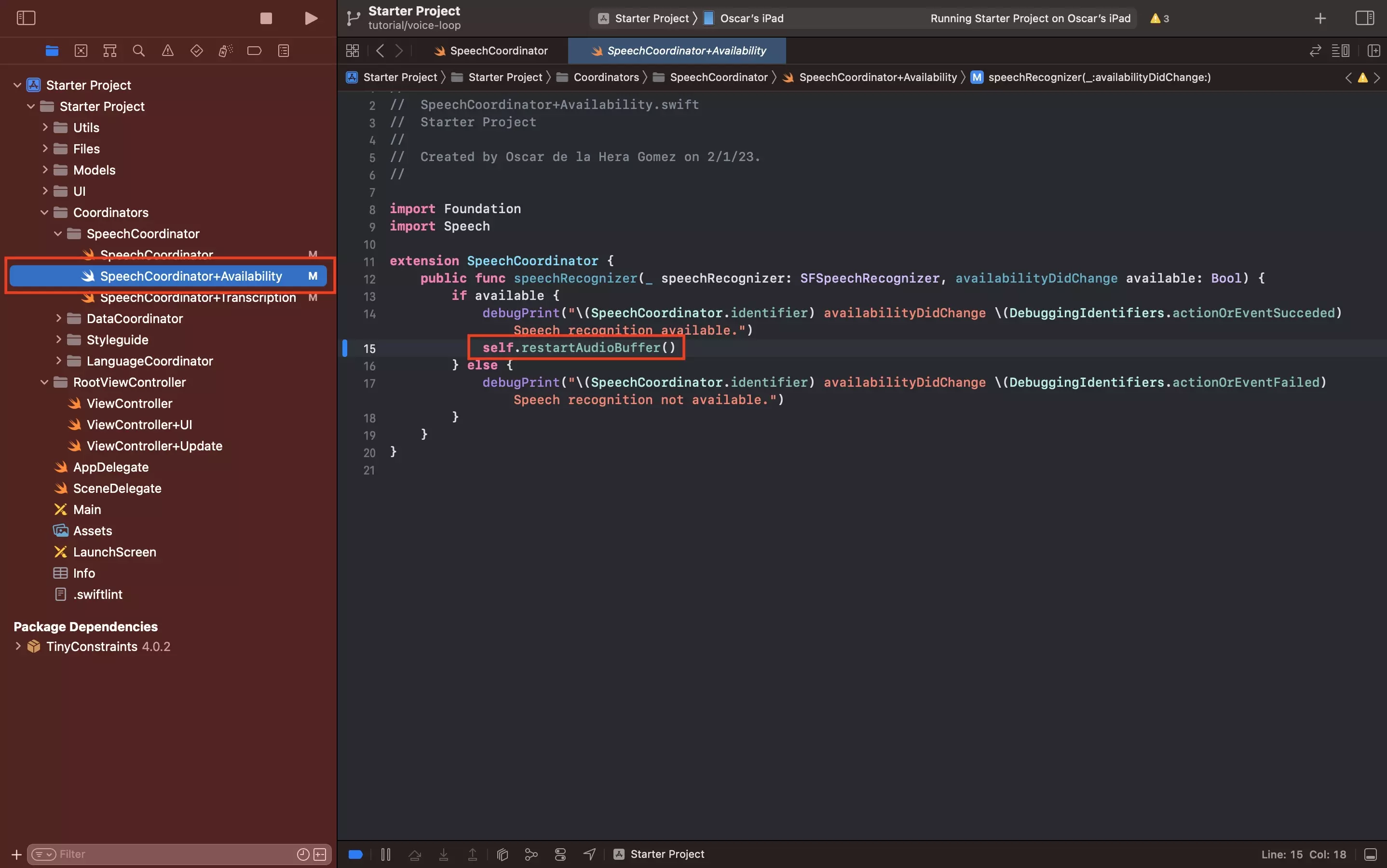Open the Report navigator
Screen dimensions: 1387x868
tap(284, 51)
